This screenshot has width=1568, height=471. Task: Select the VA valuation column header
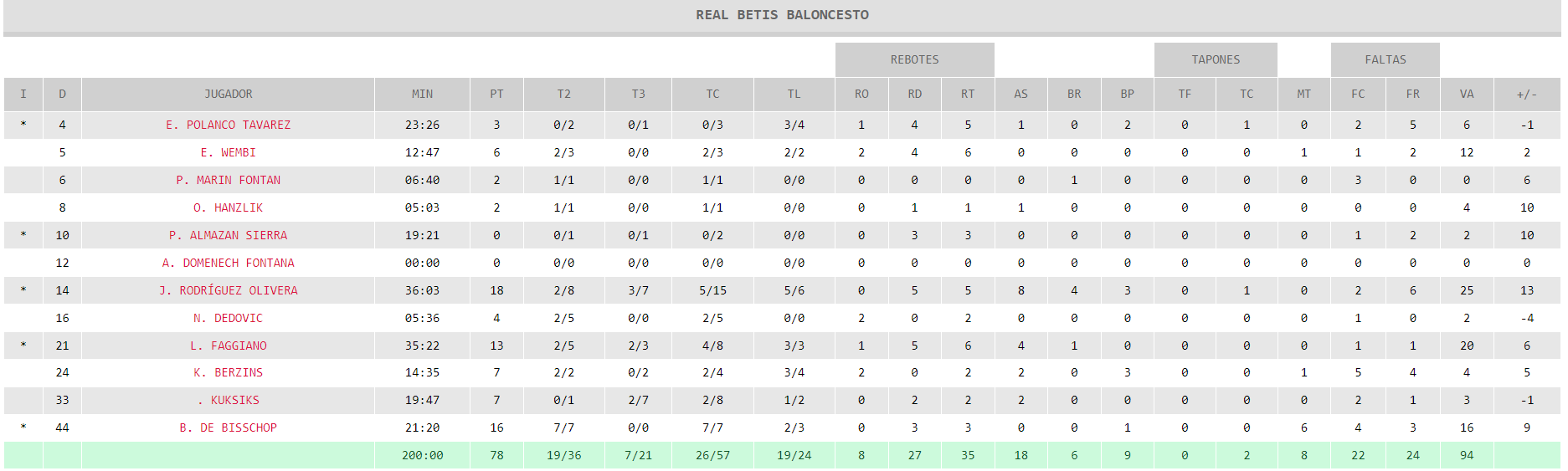point(1466,94)
